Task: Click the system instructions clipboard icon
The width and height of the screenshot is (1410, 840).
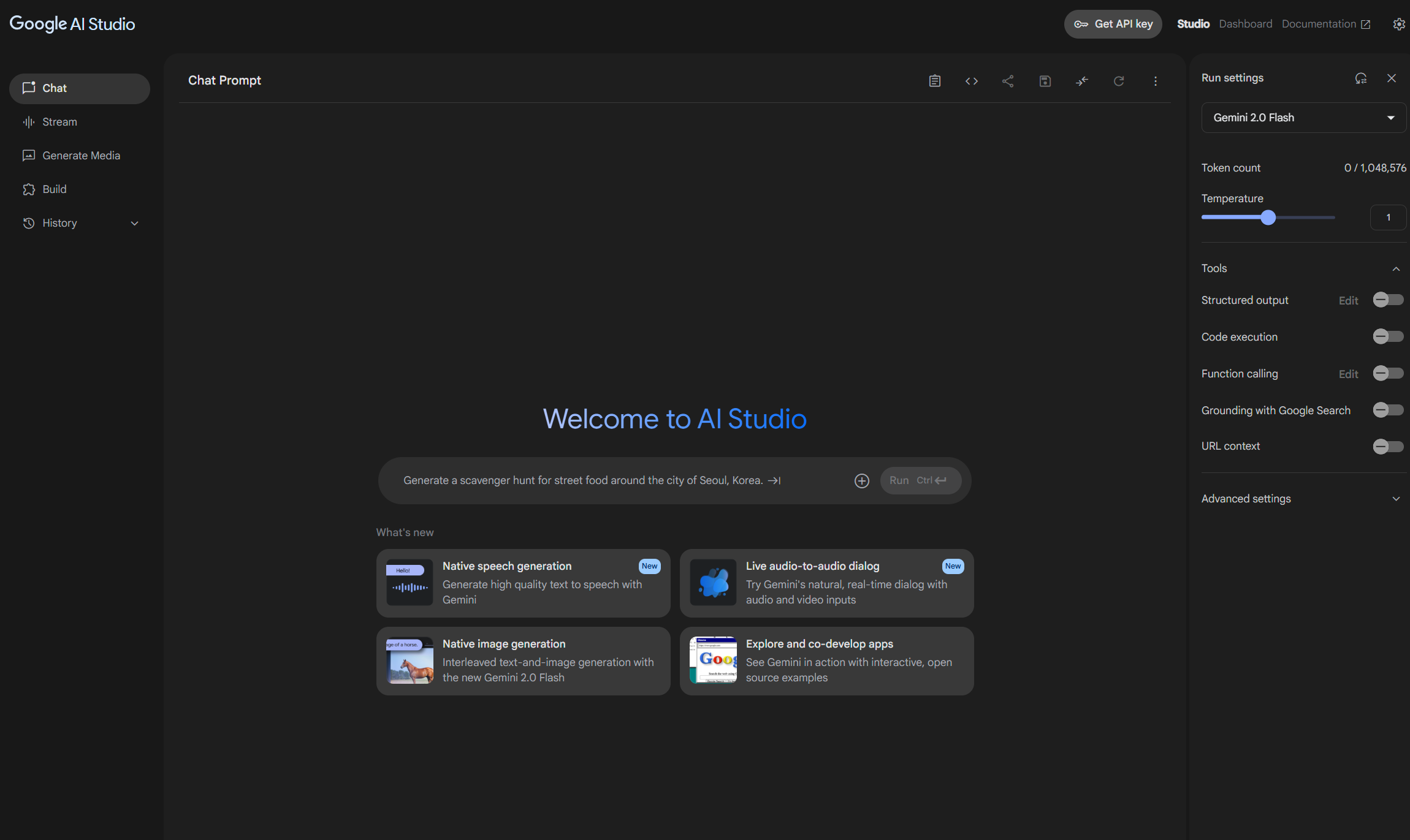Action: (934, 81)
